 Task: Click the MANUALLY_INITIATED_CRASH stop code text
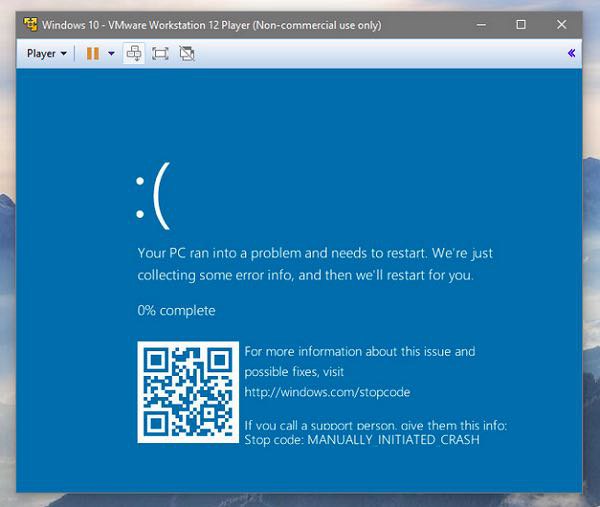point(393,440)
